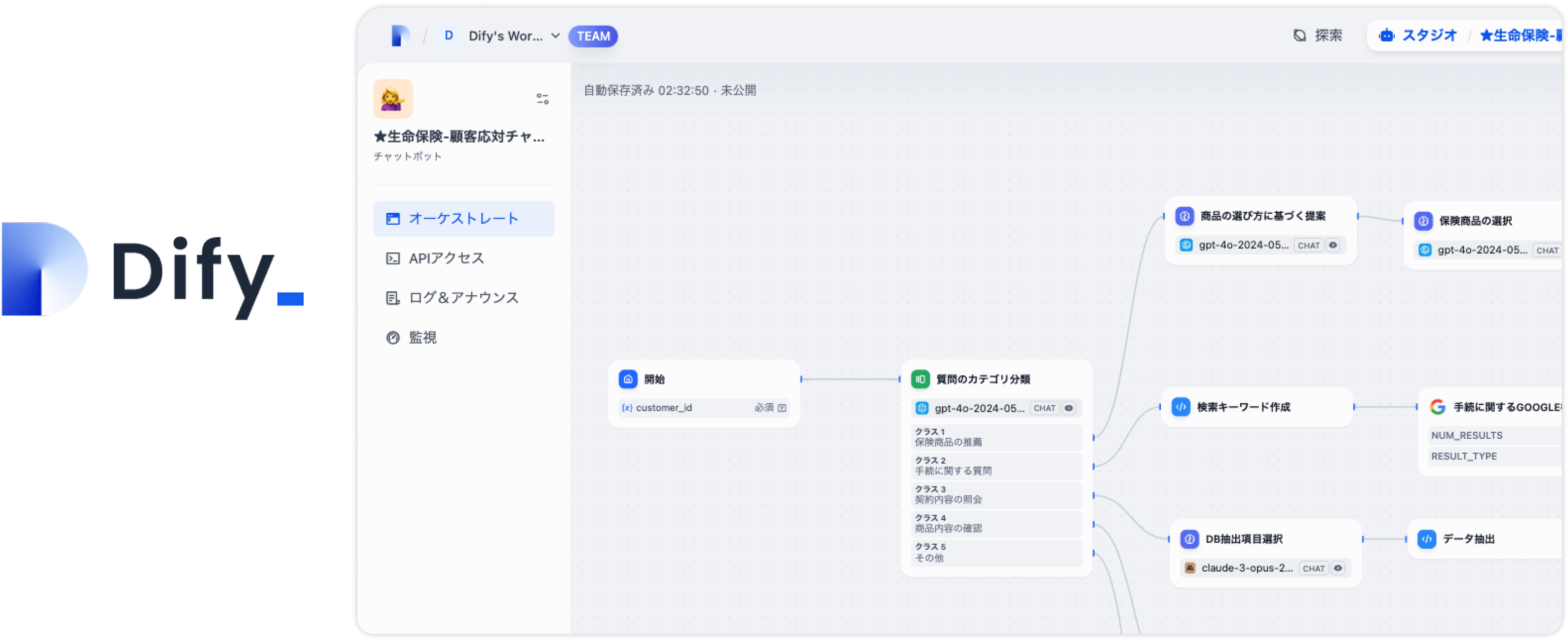This screenshot has width=1568, height=640.
Task: Click the customer_id variable row
Action: 704,408
